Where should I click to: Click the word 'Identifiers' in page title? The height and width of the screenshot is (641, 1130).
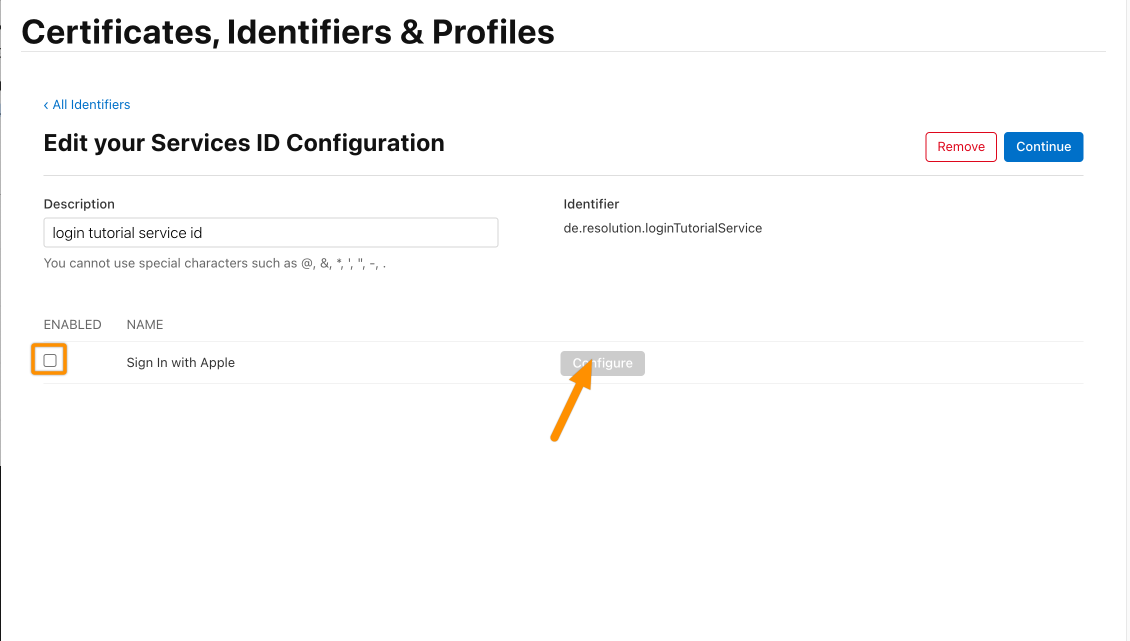pyautogui.click(x=308, y=32)
